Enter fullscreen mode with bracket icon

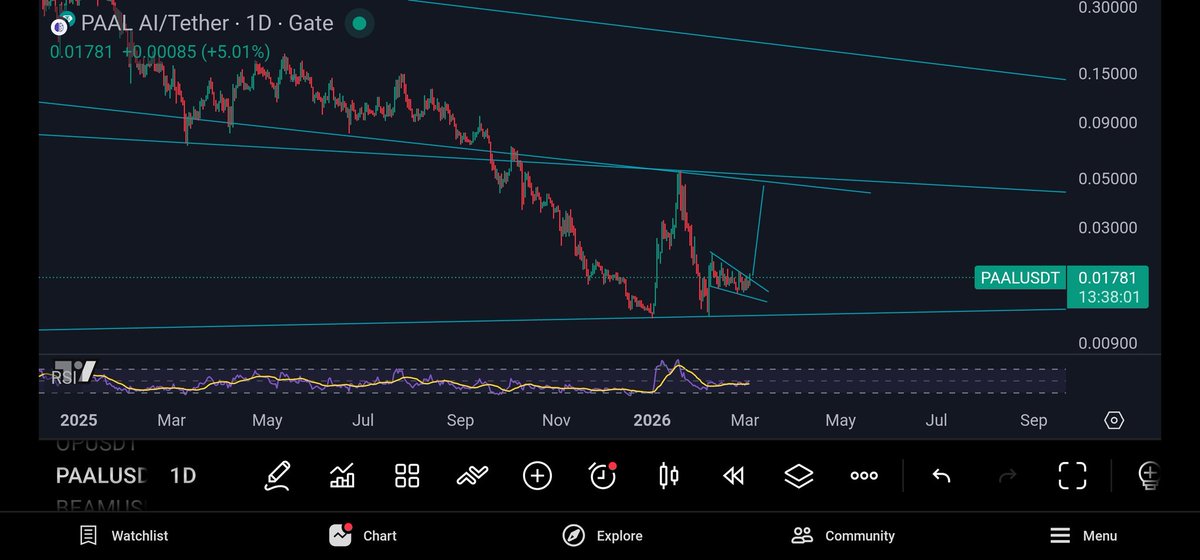click(x=1072, y=476)
